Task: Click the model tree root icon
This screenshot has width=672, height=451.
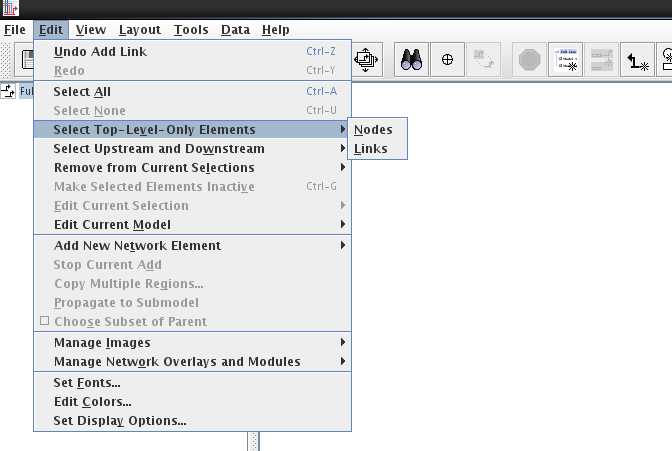Action: [x=9, y=91]
